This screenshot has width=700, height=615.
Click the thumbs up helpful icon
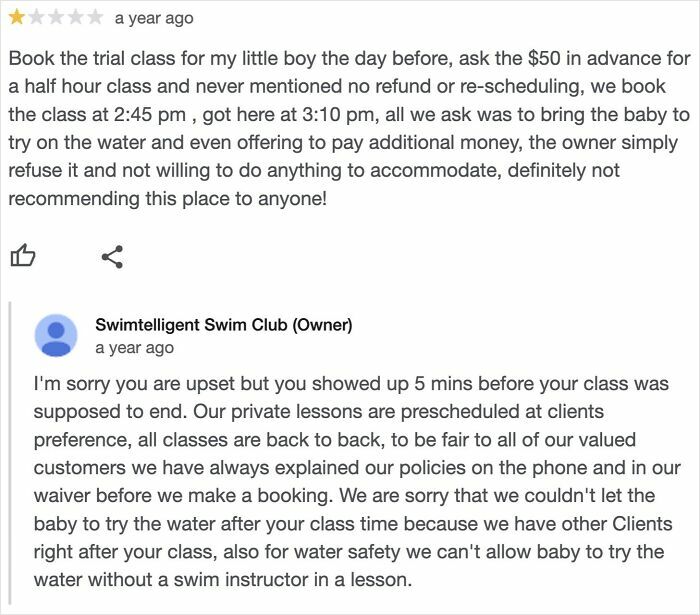point(22,256)
